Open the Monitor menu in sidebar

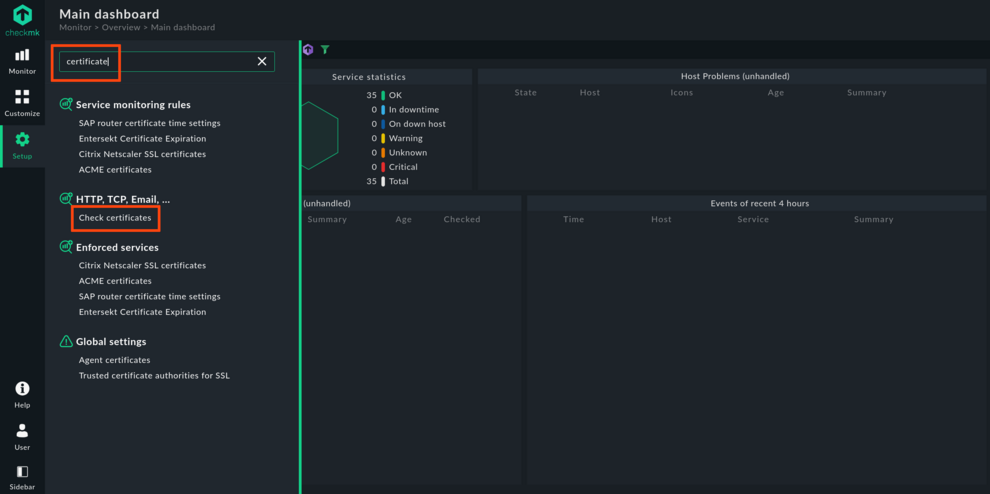22,61
